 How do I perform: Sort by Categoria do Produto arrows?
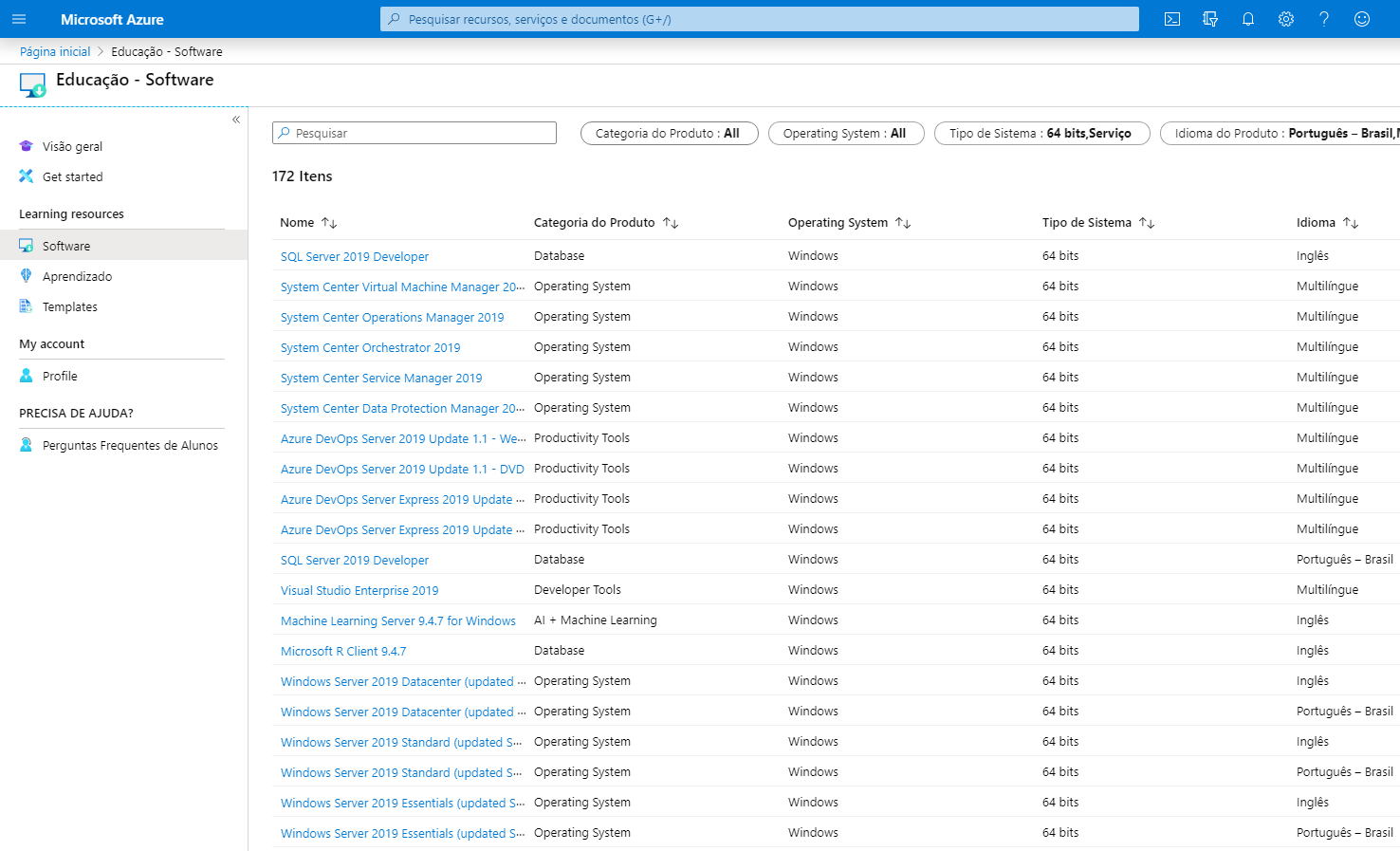(671, 223)
